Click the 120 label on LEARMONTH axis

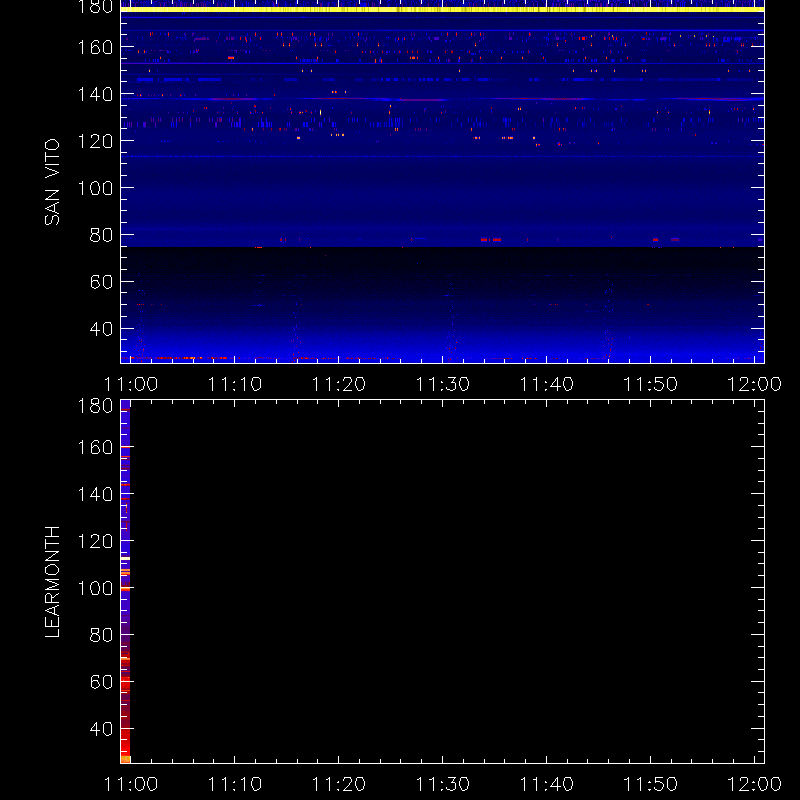coord(95,541)
